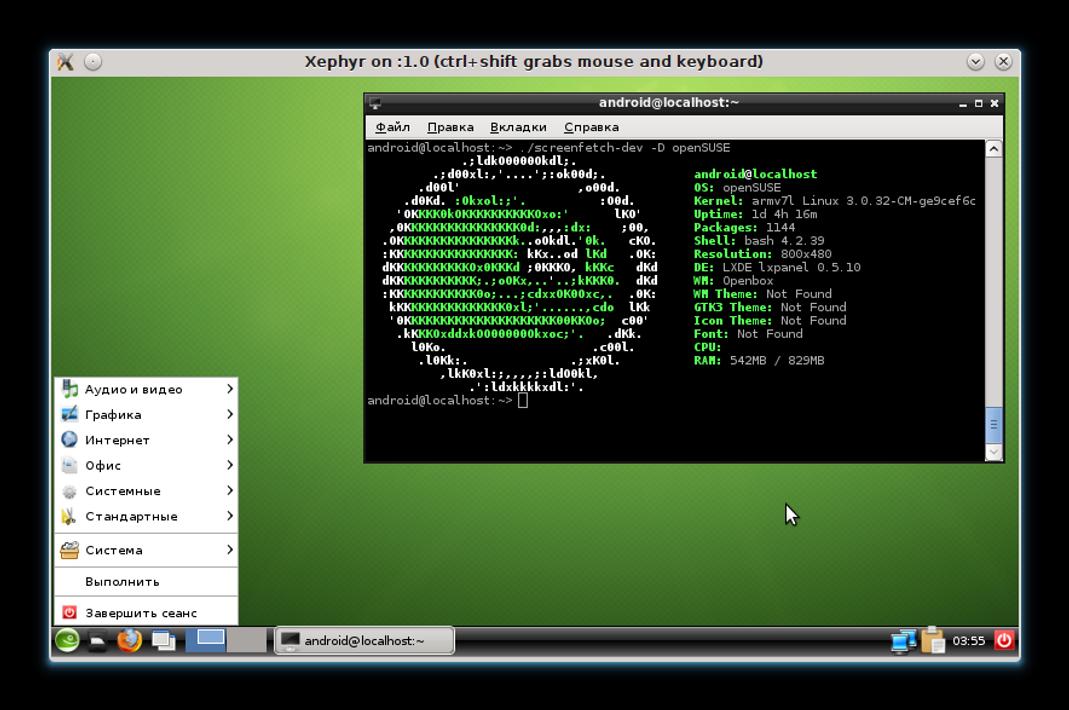Viewport: 1069px width, 710px height.
Task: Choose Завершить сеанс from the start menu
Action: point(147,613)
